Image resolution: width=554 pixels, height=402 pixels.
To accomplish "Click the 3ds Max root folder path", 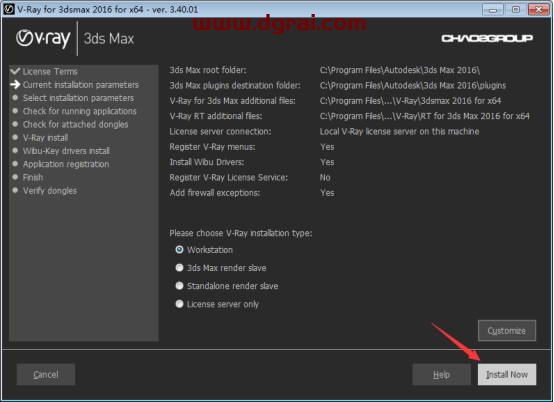I will pos(400,70).
